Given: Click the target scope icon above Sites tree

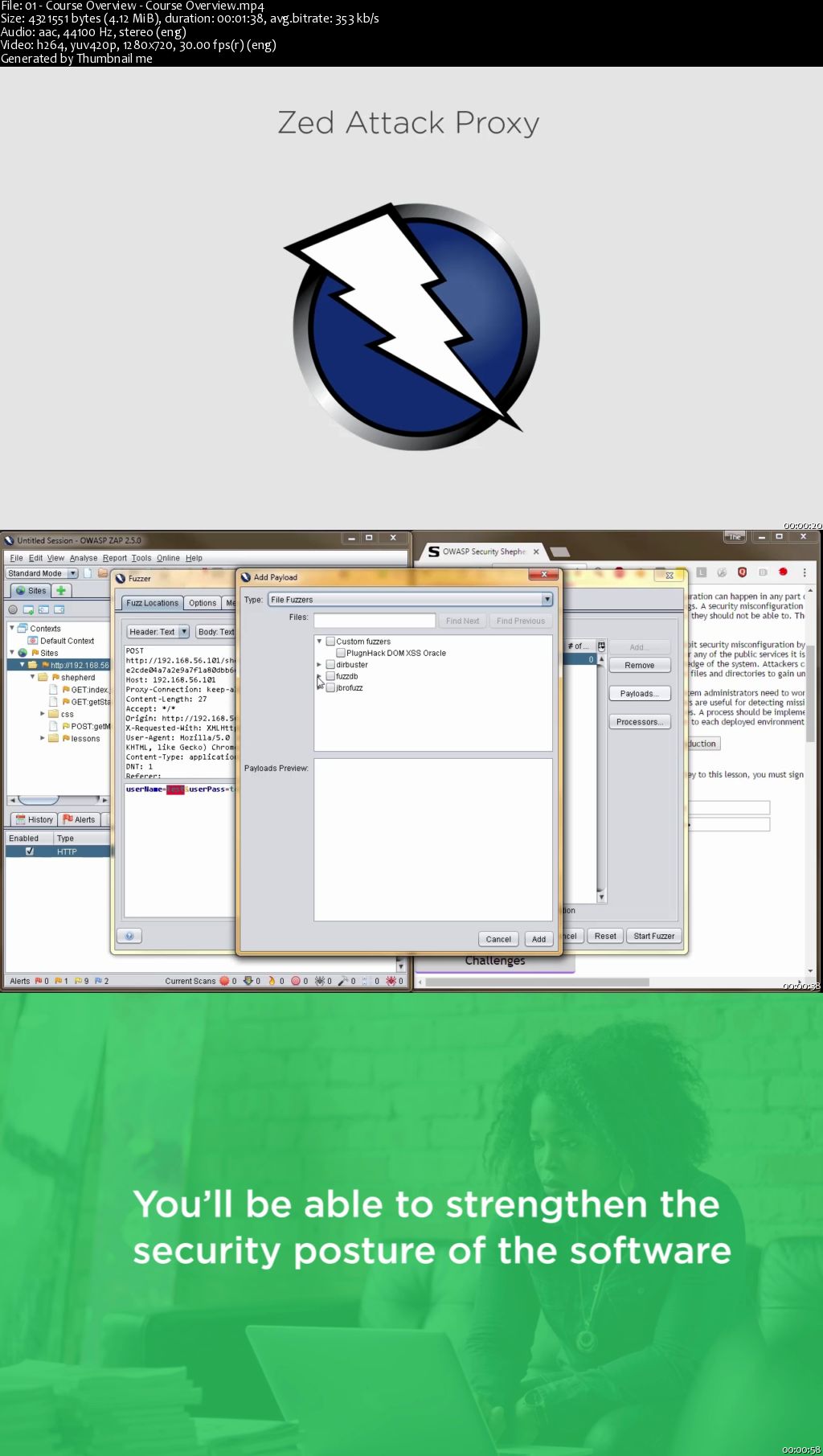Looking at the screenshot, I should [x=13, y=609].
